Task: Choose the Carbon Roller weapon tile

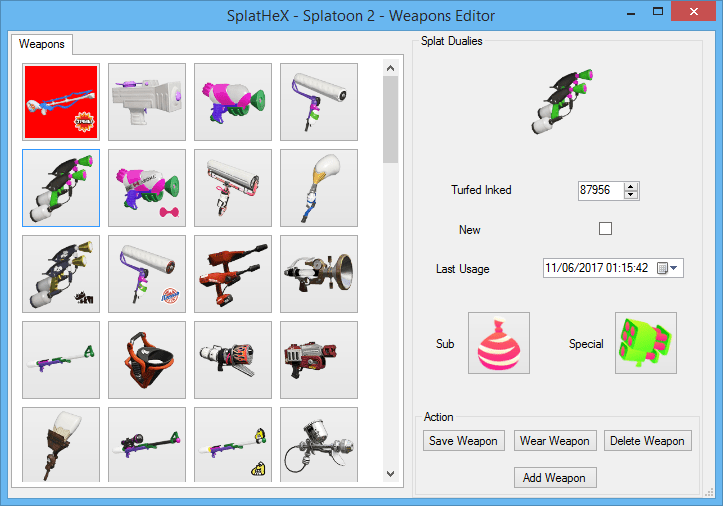Action: [x=233, y=188]
